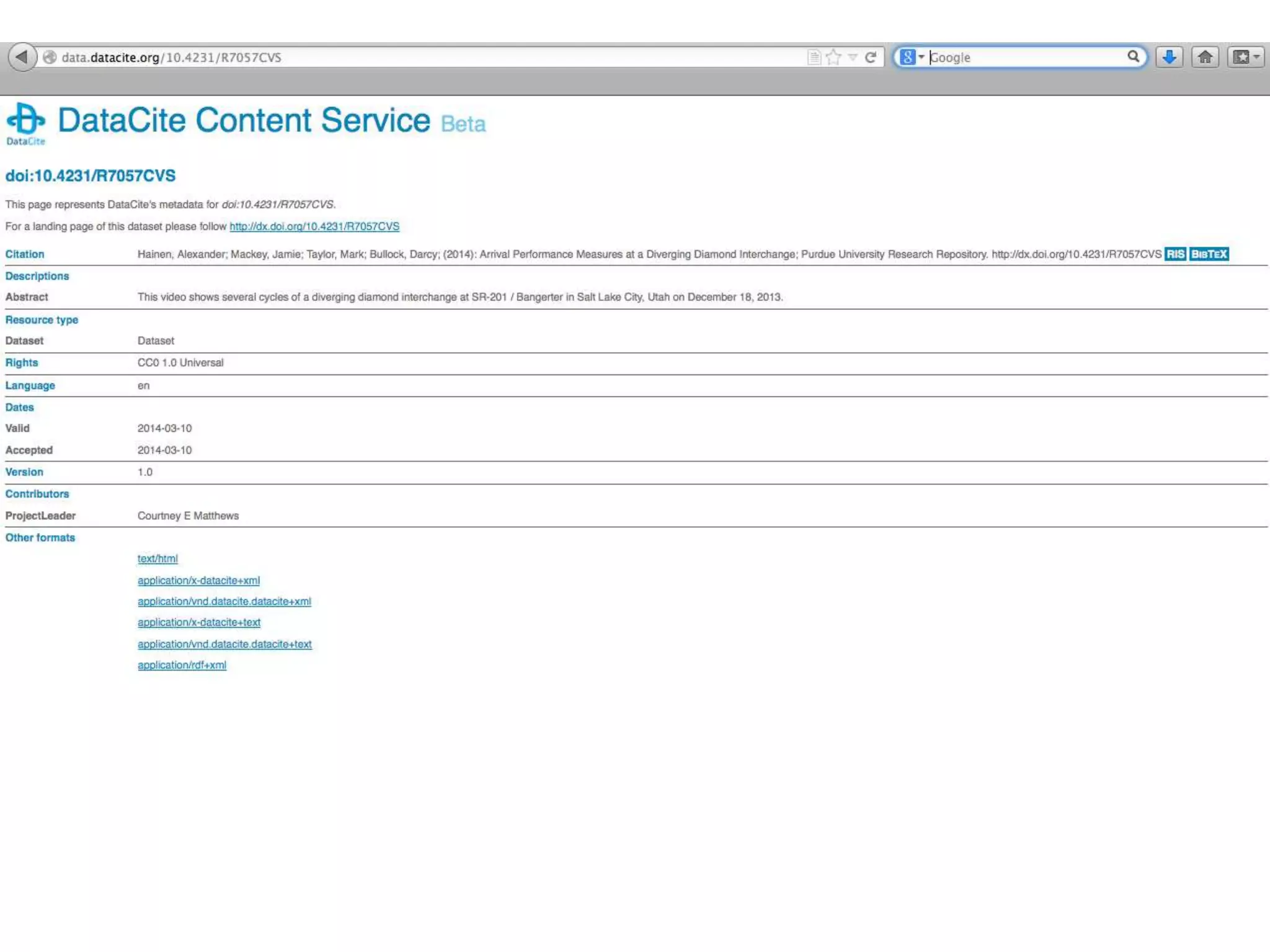The height and width of the screenshot is (952, 1270).
Task: Open the text/html format link
Action: click(158, 558)
